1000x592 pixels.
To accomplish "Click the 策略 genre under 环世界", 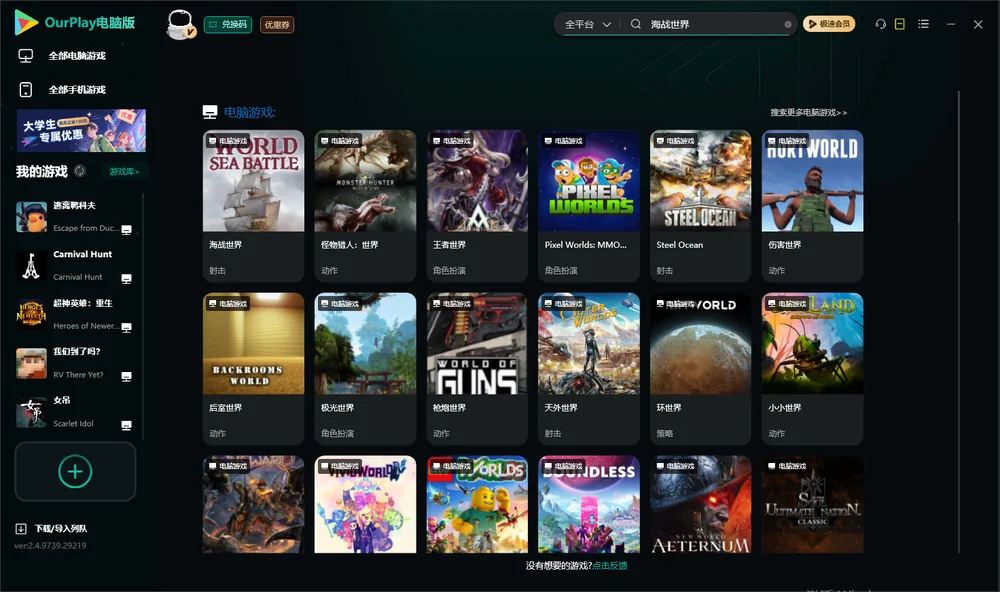I will 665,433.
